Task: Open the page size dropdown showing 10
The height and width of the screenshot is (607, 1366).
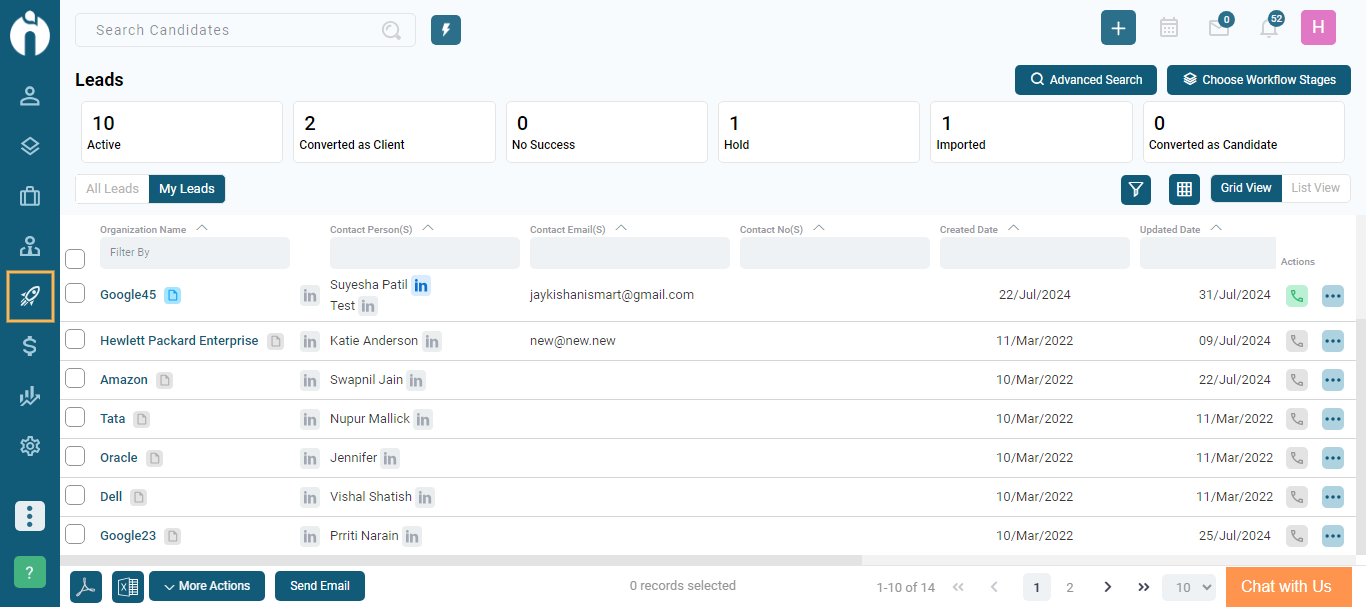Action: pos(1188,587)
